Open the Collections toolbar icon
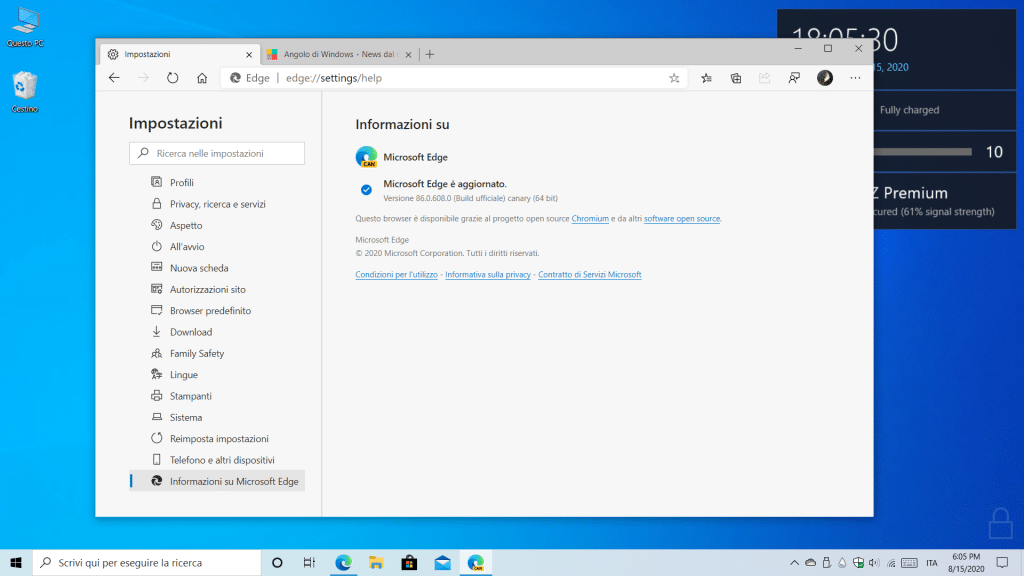This screenshot has height=576, width=1024. (x=736, y=78)
